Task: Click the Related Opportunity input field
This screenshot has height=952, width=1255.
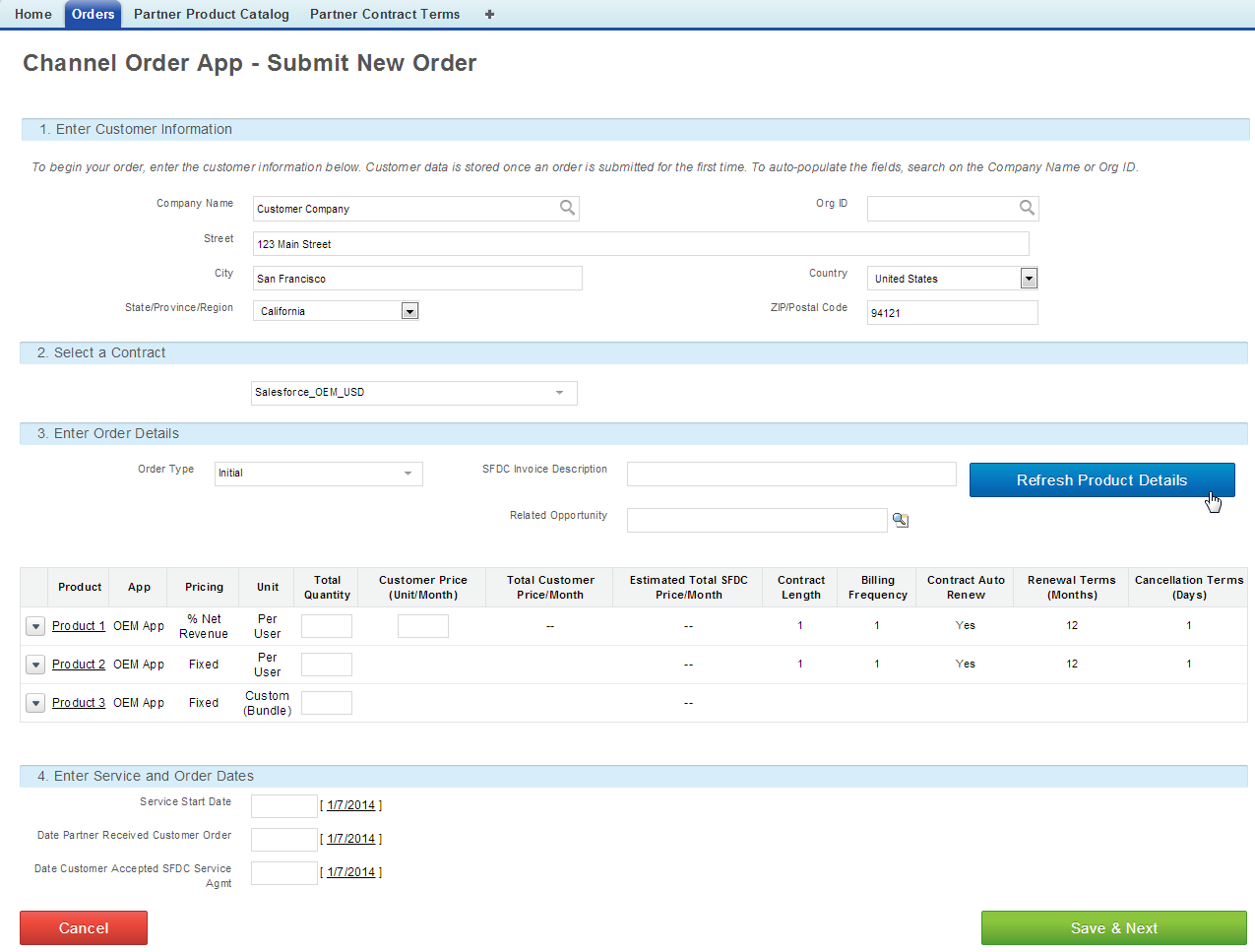Action: point(757,520)
